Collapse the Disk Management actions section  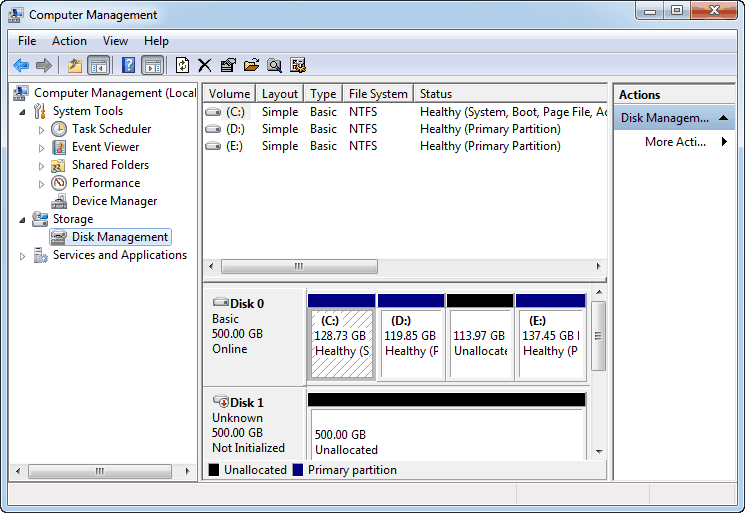pos(723,118)
